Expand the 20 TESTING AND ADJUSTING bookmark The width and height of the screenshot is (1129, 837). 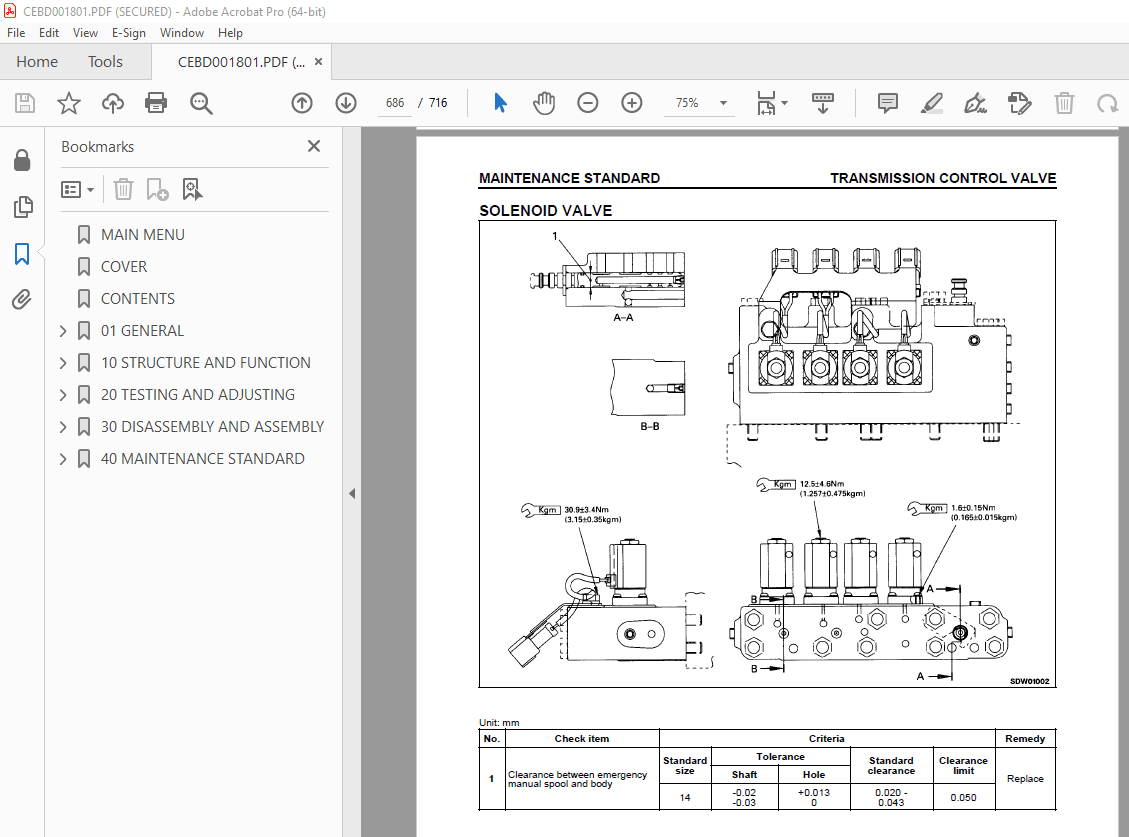pos(63,395)
